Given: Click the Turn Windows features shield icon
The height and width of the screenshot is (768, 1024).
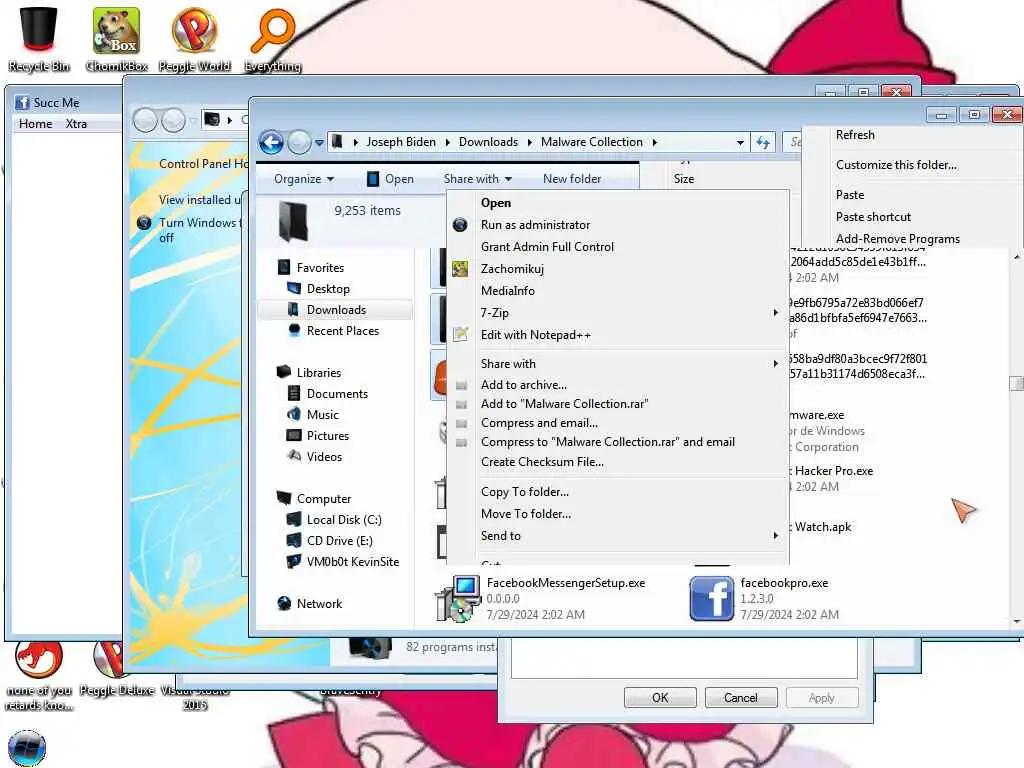Looking at the screenshot, I should pos(144,223).
